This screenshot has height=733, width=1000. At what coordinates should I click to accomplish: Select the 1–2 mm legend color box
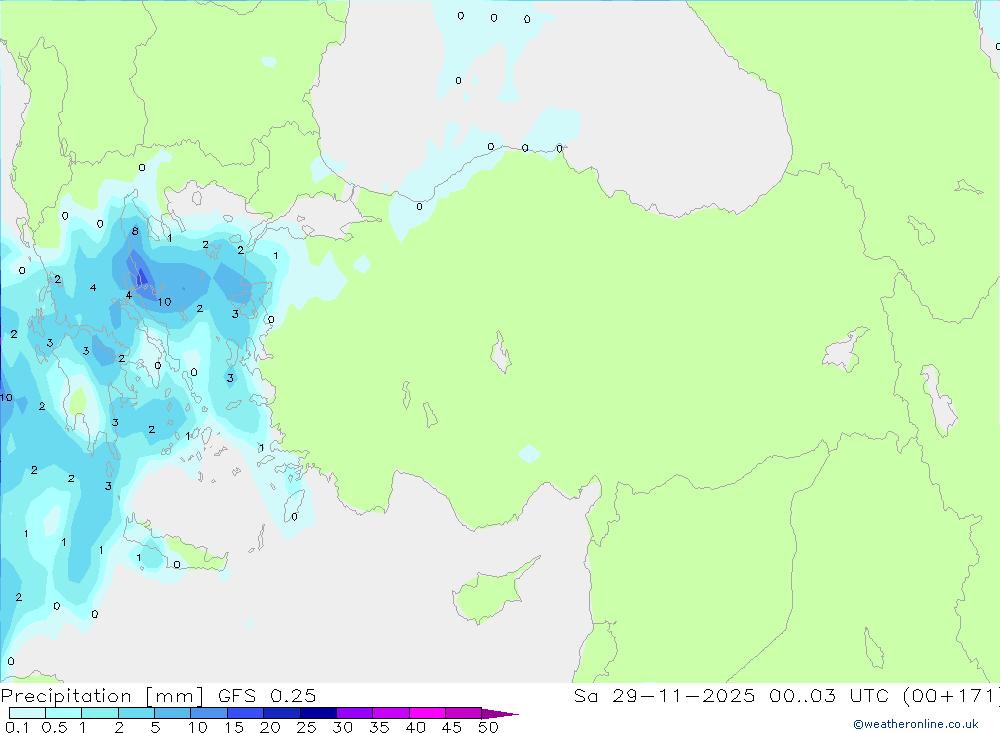(x=100, y=713)
